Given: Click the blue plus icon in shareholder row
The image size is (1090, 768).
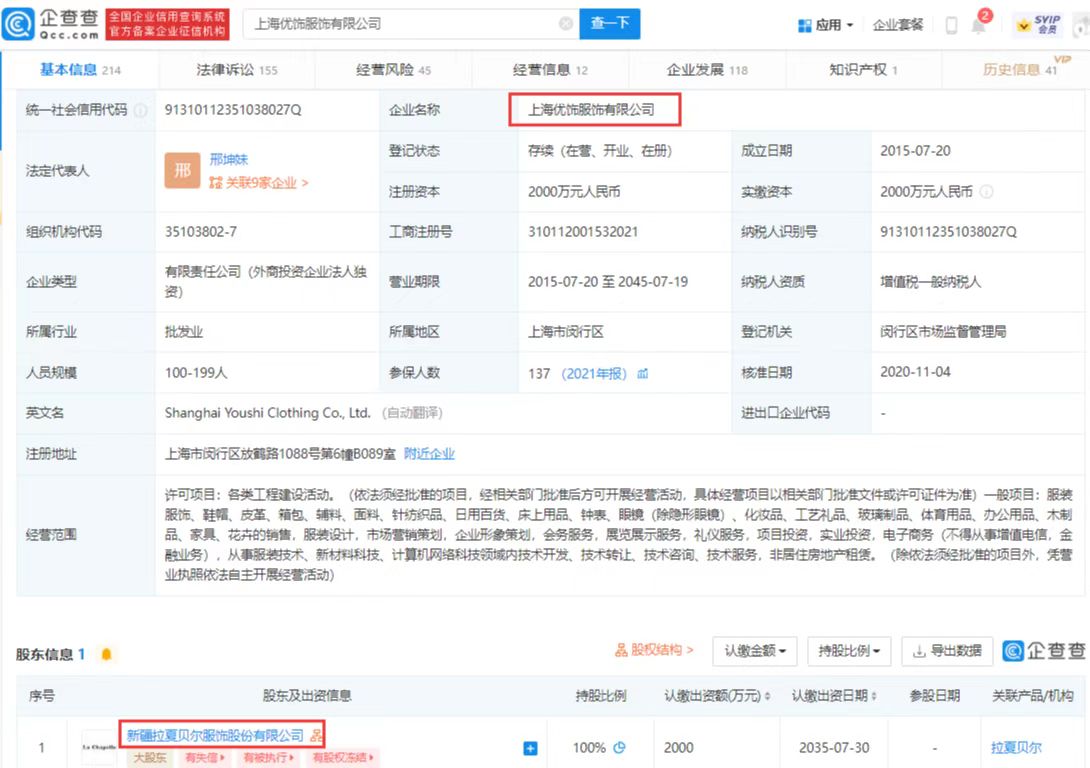Looking at the screenshot, I should 530,749.
